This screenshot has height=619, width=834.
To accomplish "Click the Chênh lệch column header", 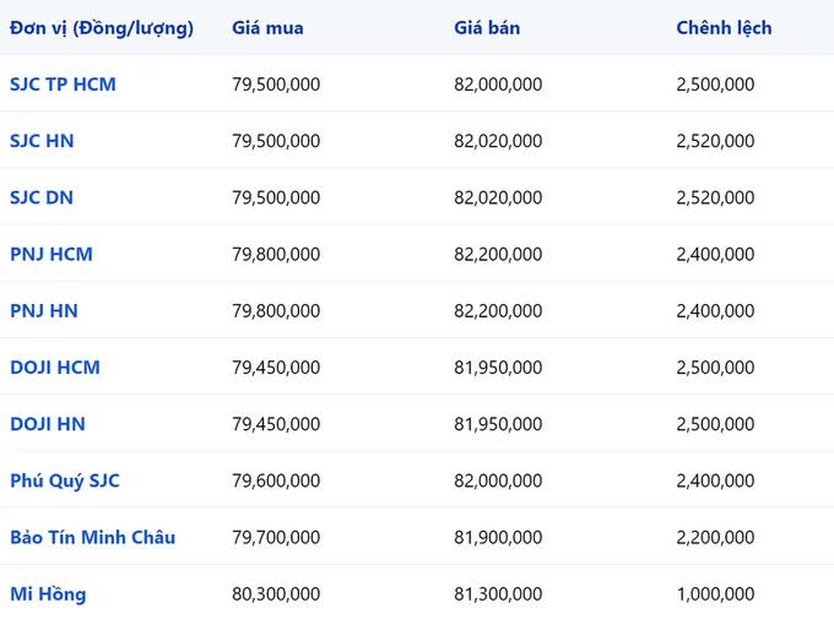I will [724, 28].
